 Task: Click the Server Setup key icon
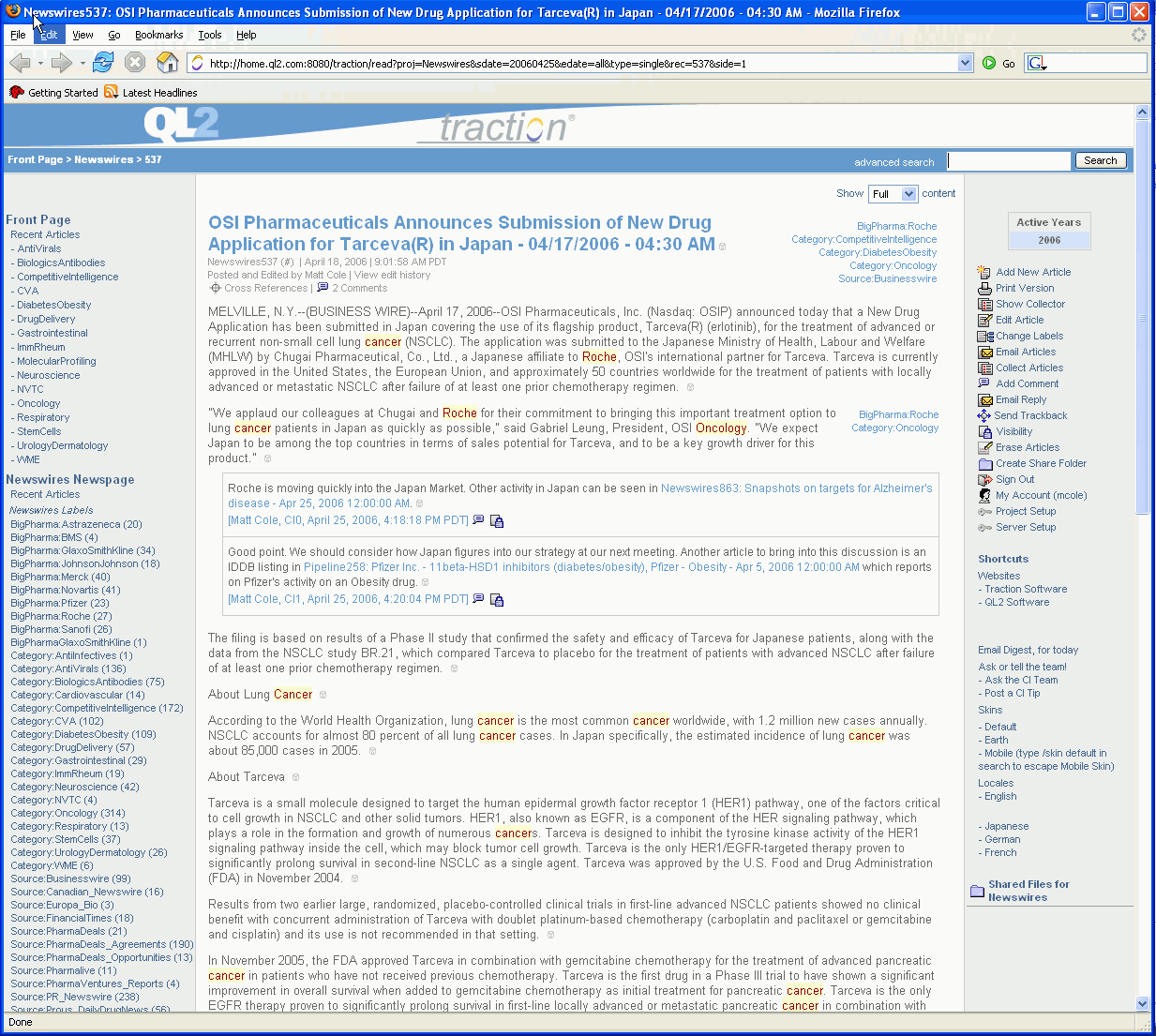tap(984, 527)
